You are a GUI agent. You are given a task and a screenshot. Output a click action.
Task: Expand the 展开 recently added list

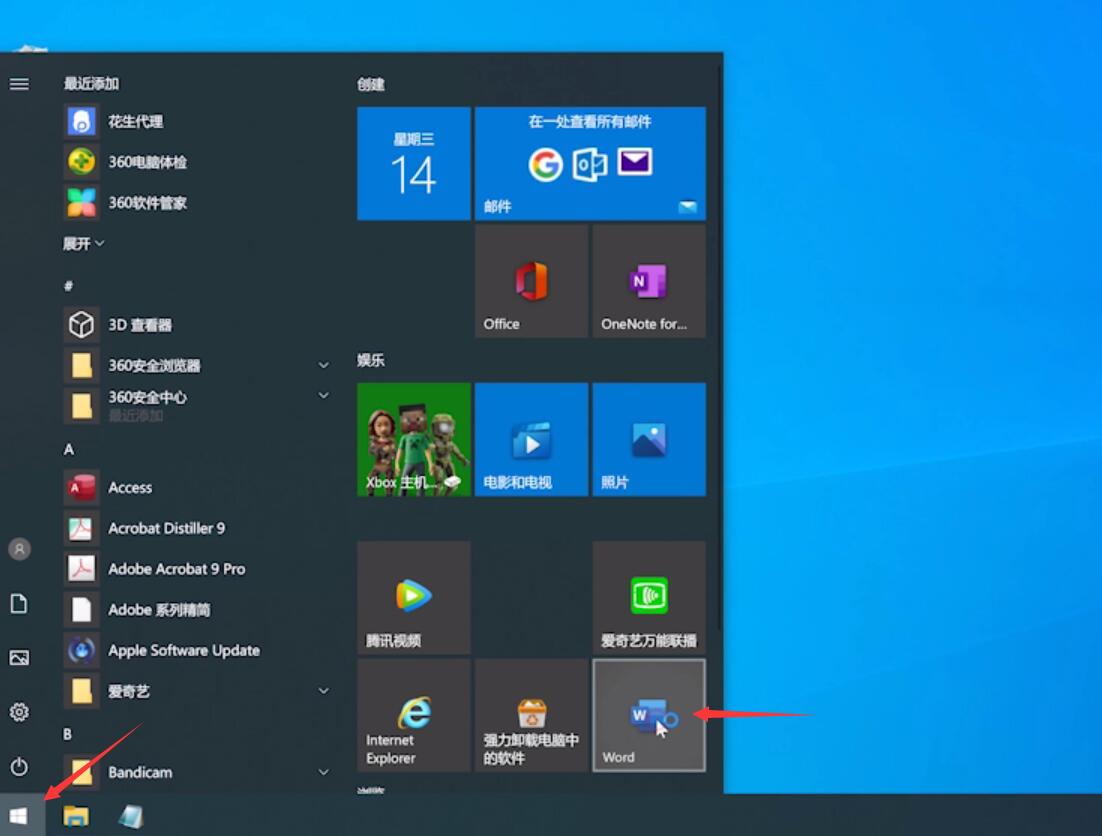84,244
